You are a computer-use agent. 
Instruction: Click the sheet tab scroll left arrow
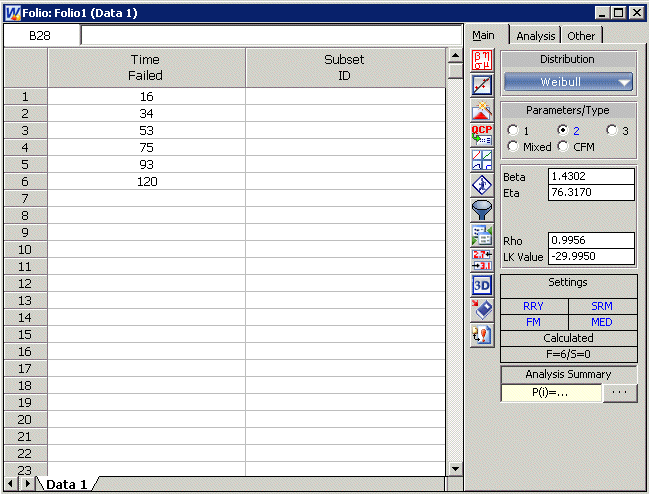12,484
